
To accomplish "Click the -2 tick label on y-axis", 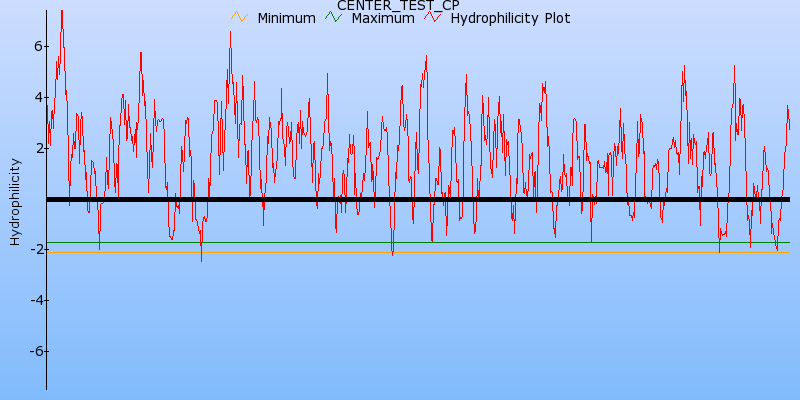I will (34, 250).
